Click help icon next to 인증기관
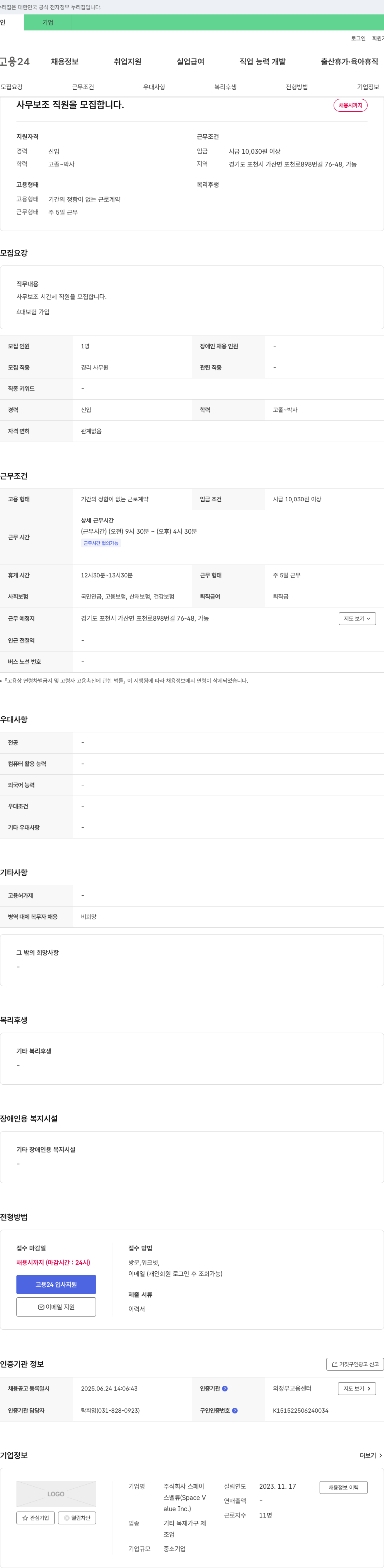Screen dimensions: 384x1568 pos(225,1389)
